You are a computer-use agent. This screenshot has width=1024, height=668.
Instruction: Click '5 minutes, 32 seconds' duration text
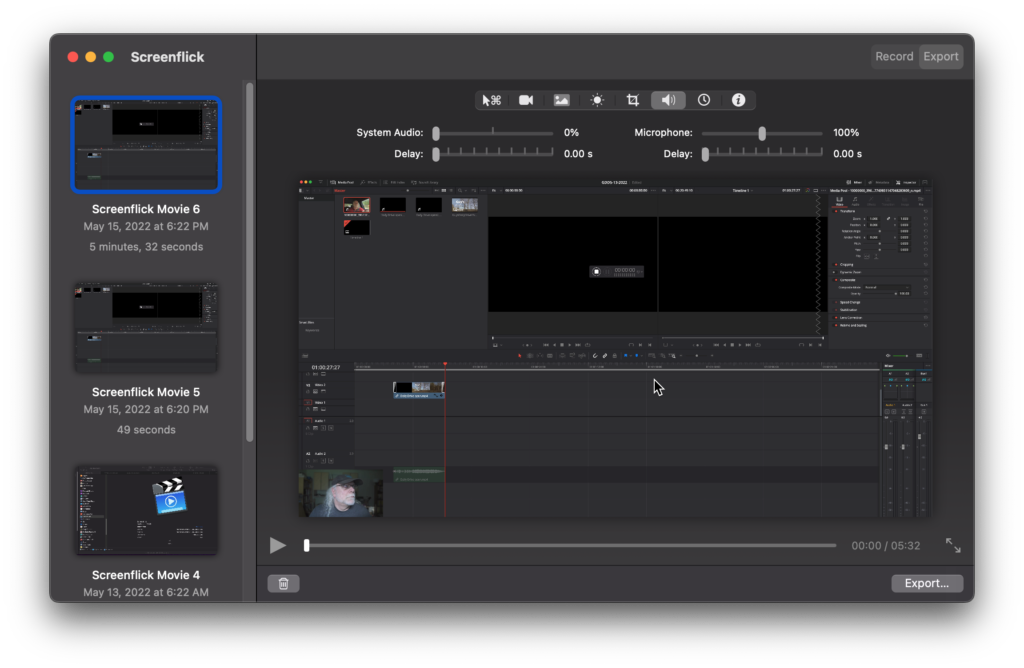click(146, 247)
